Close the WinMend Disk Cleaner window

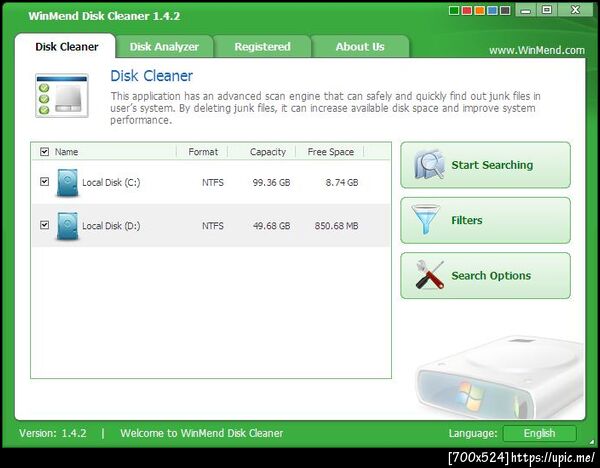tap(575, 10)
